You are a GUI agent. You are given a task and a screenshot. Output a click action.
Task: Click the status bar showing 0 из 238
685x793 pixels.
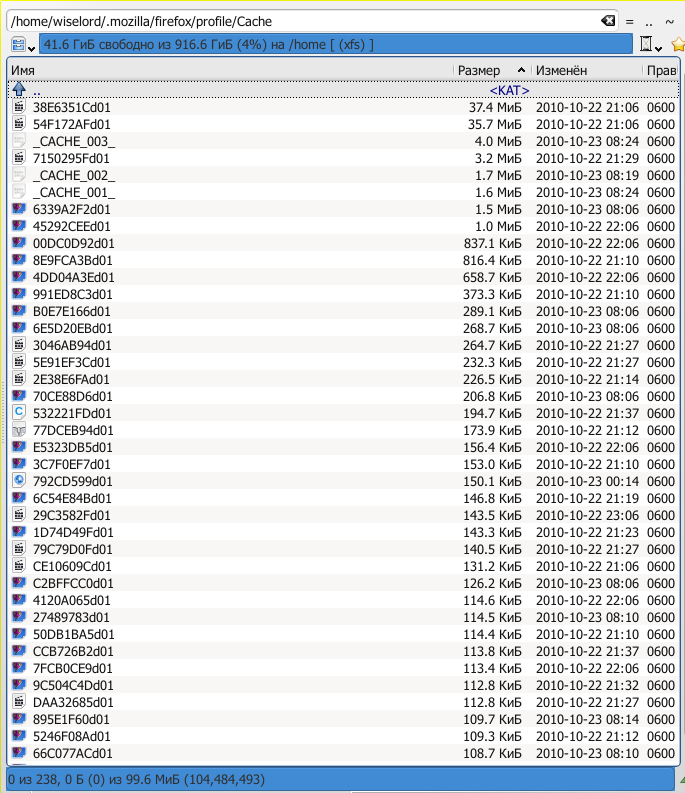point(340,779)
